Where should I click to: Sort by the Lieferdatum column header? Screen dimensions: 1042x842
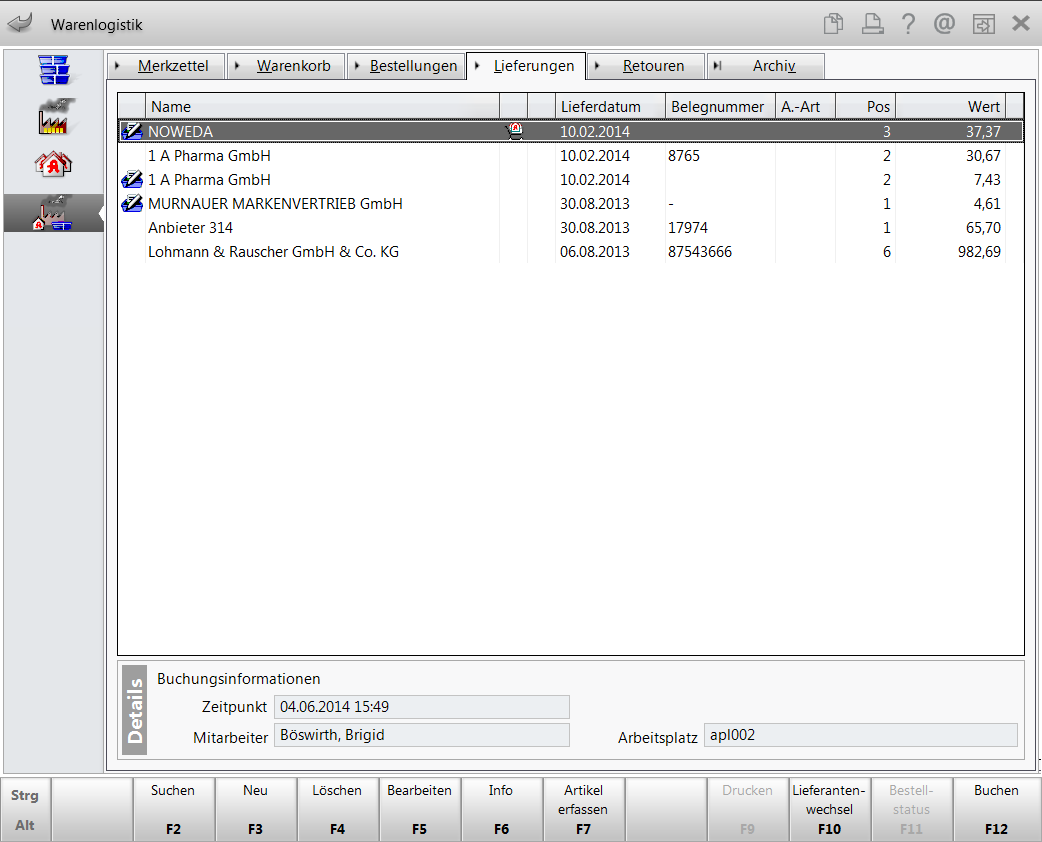click(x=610, y=106)
